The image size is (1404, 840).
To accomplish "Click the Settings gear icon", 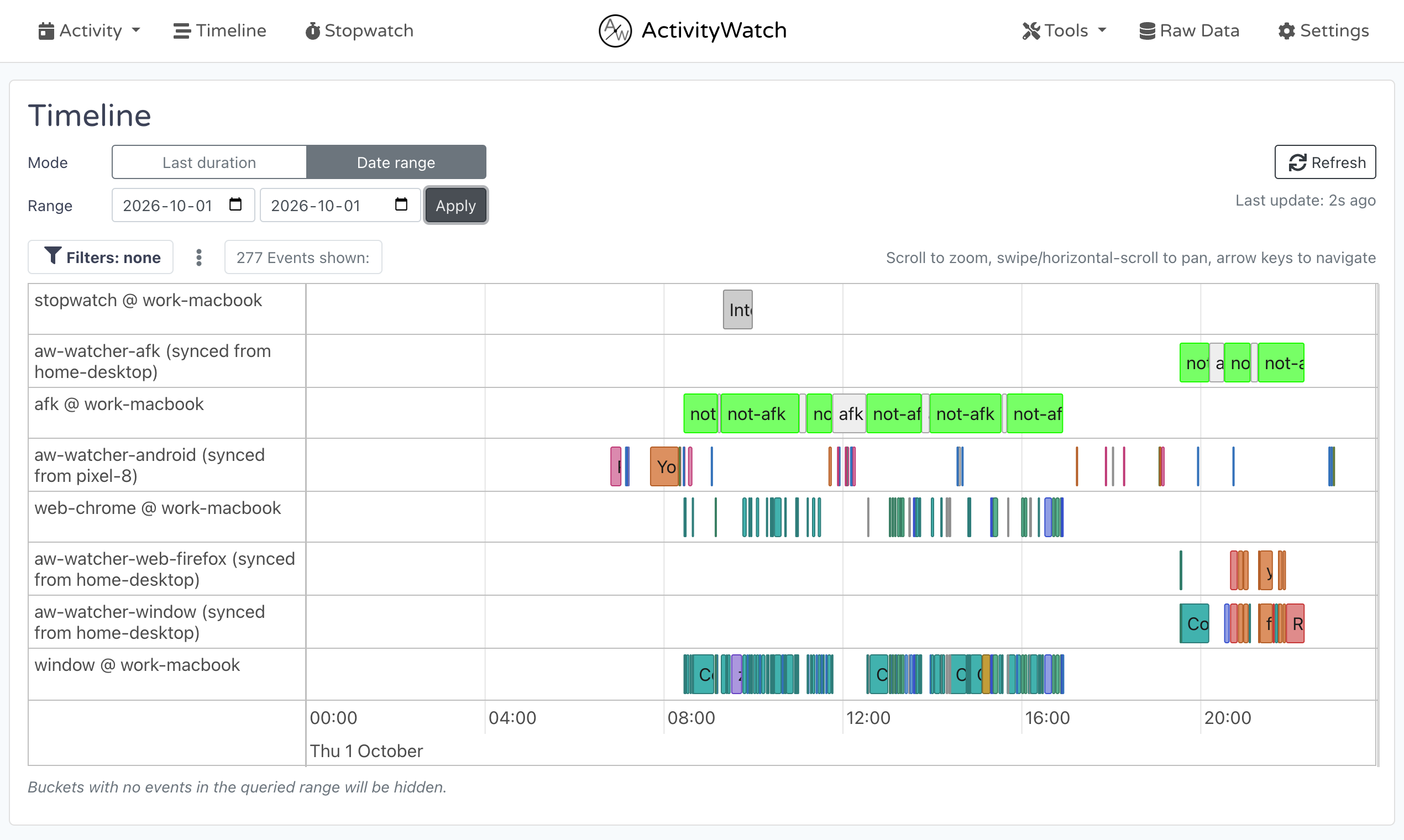I will (x=1286, y=30).
